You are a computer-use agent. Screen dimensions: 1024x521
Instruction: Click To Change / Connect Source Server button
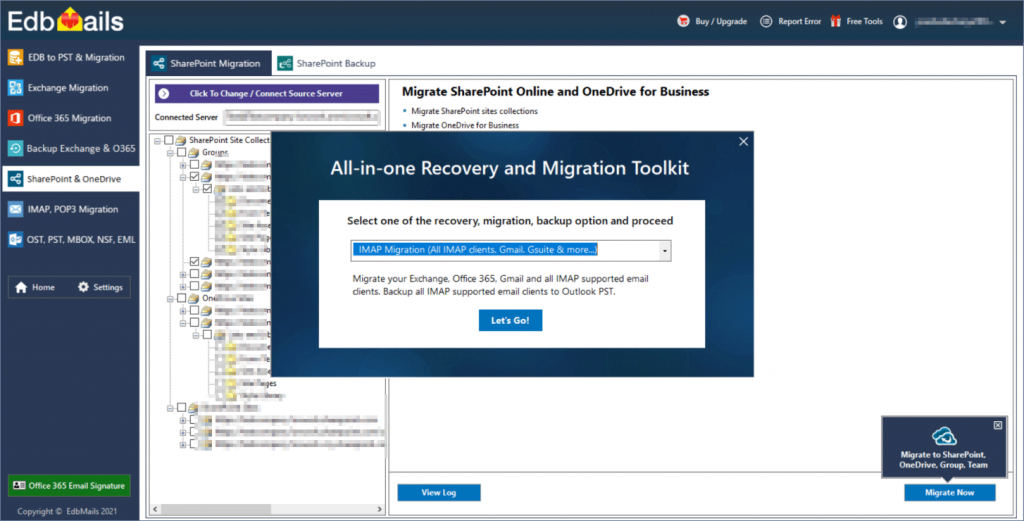click(x=266, y=93)
